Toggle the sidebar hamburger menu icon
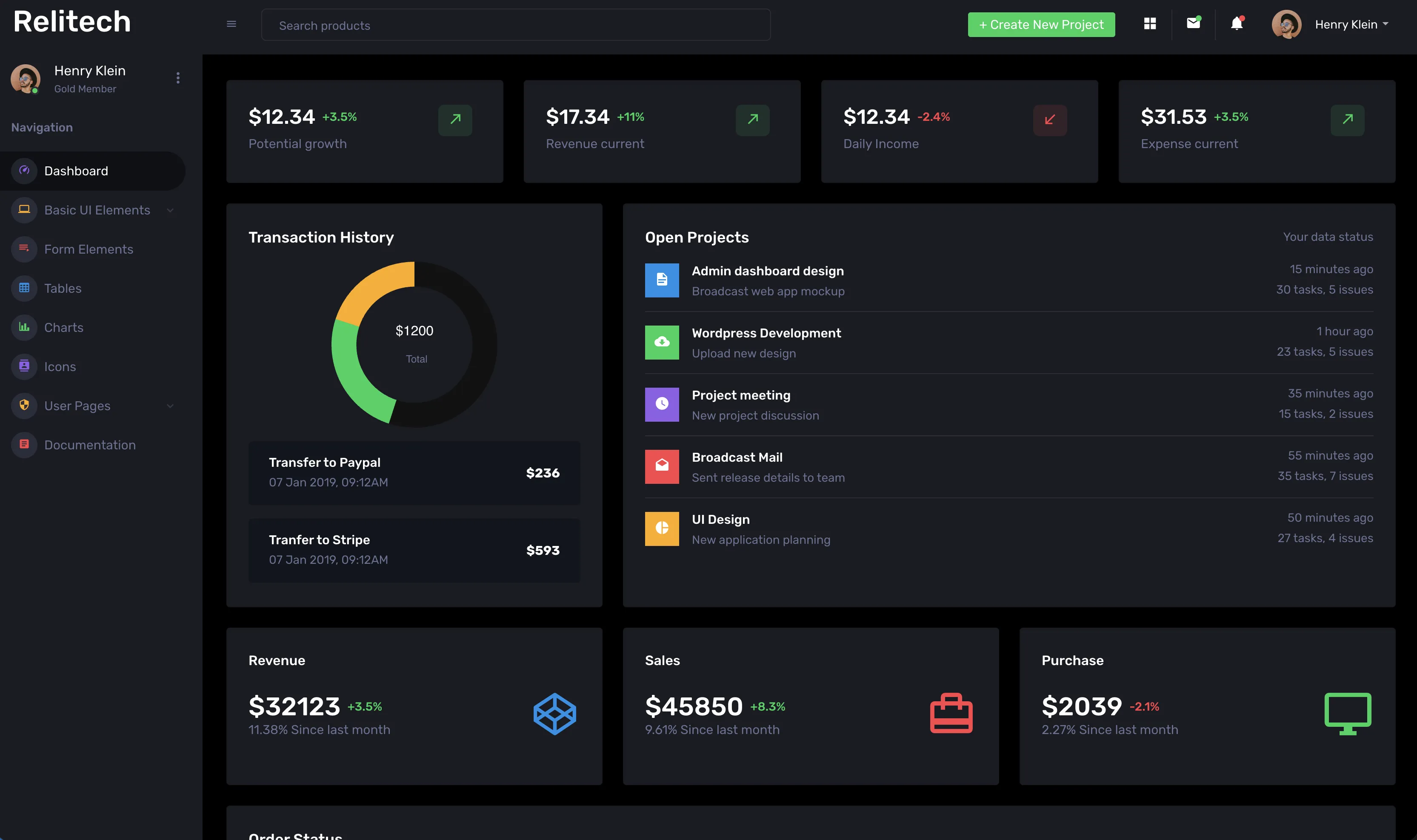The width and height of the screenshot is (1417, 840). [x=231, y=24]
